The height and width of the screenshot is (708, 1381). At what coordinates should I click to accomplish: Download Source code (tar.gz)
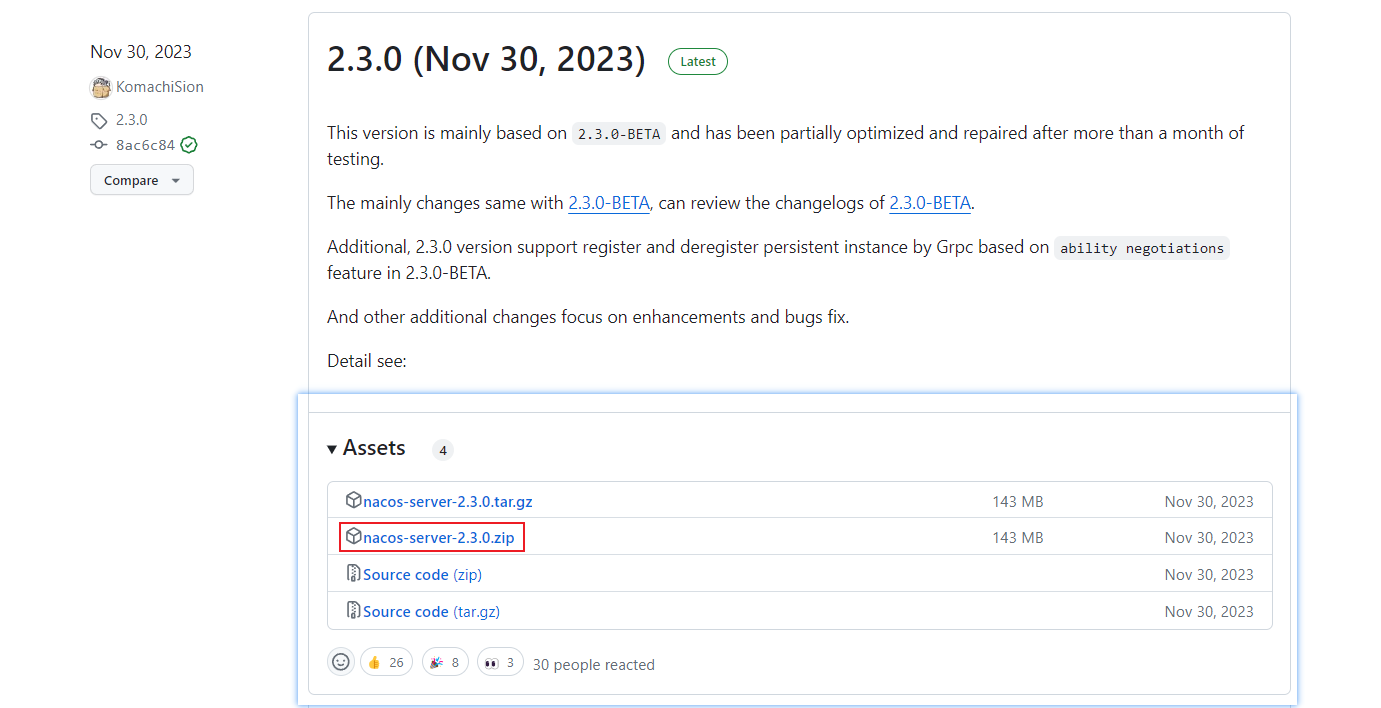(x=431, y=612)
